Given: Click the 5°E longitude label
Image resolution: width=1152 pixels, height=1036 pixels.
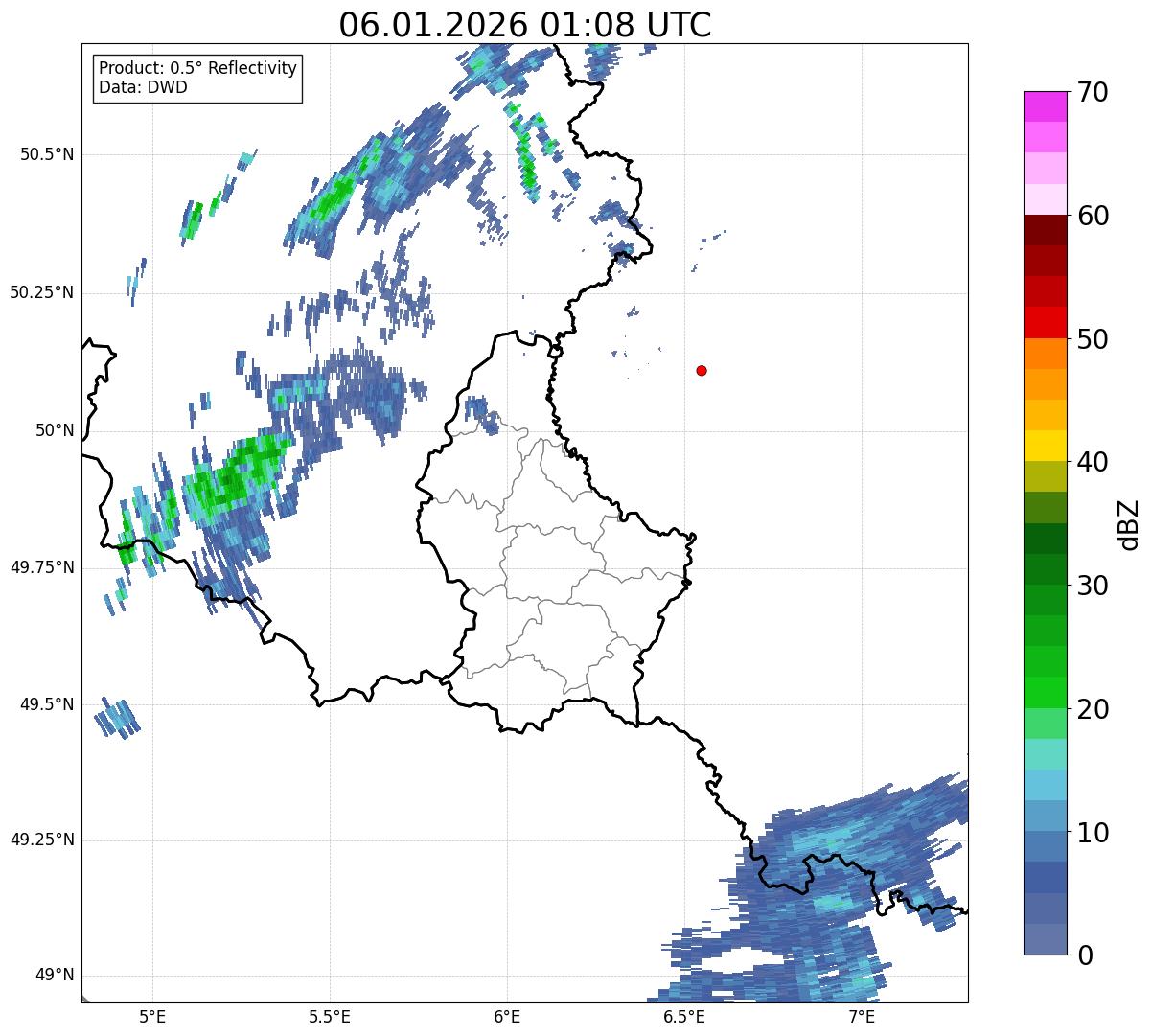Looking at the screenshot, I should [152, 1016].
